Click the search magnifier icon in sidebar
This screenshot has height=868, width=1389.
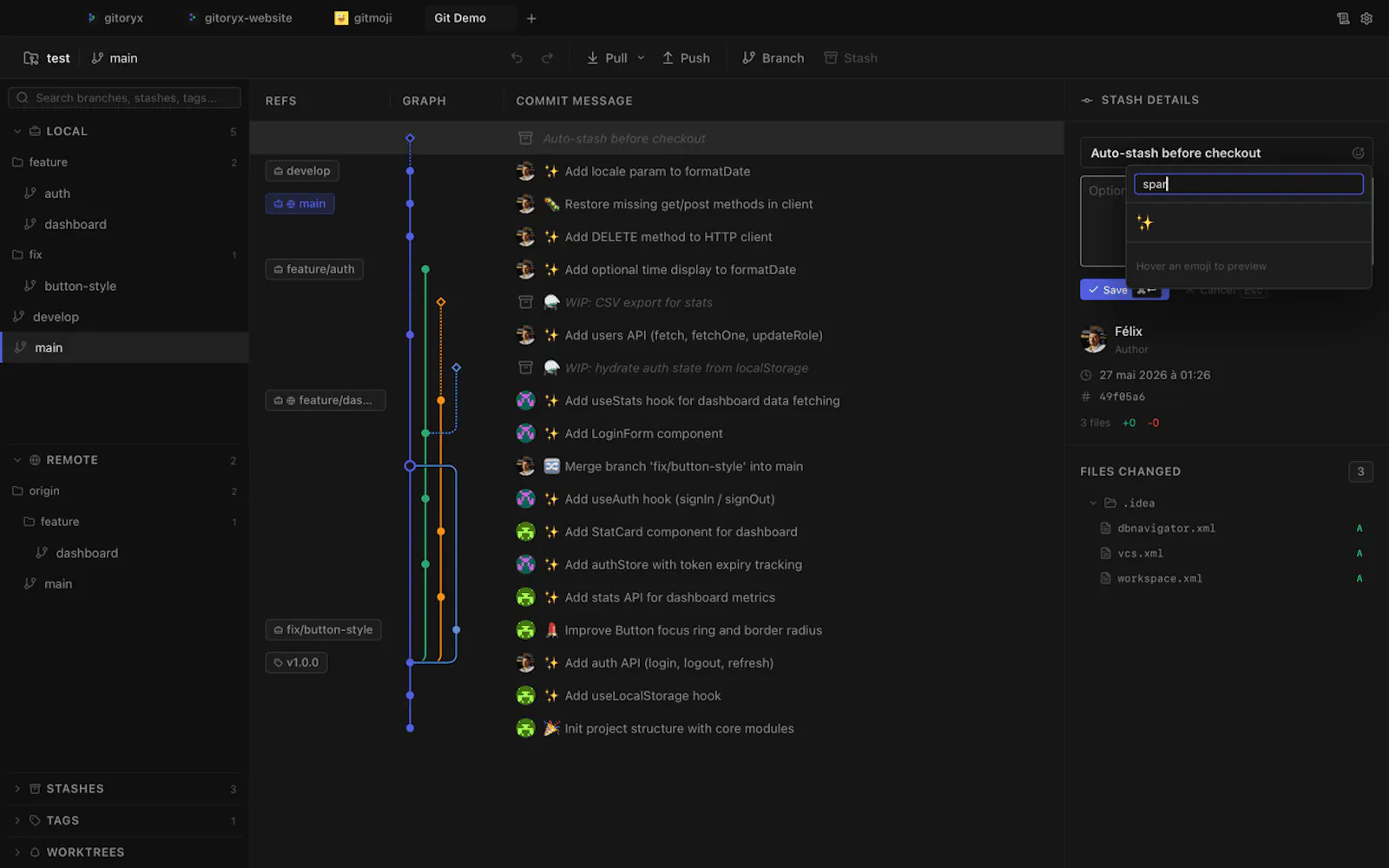coord(23,98)
